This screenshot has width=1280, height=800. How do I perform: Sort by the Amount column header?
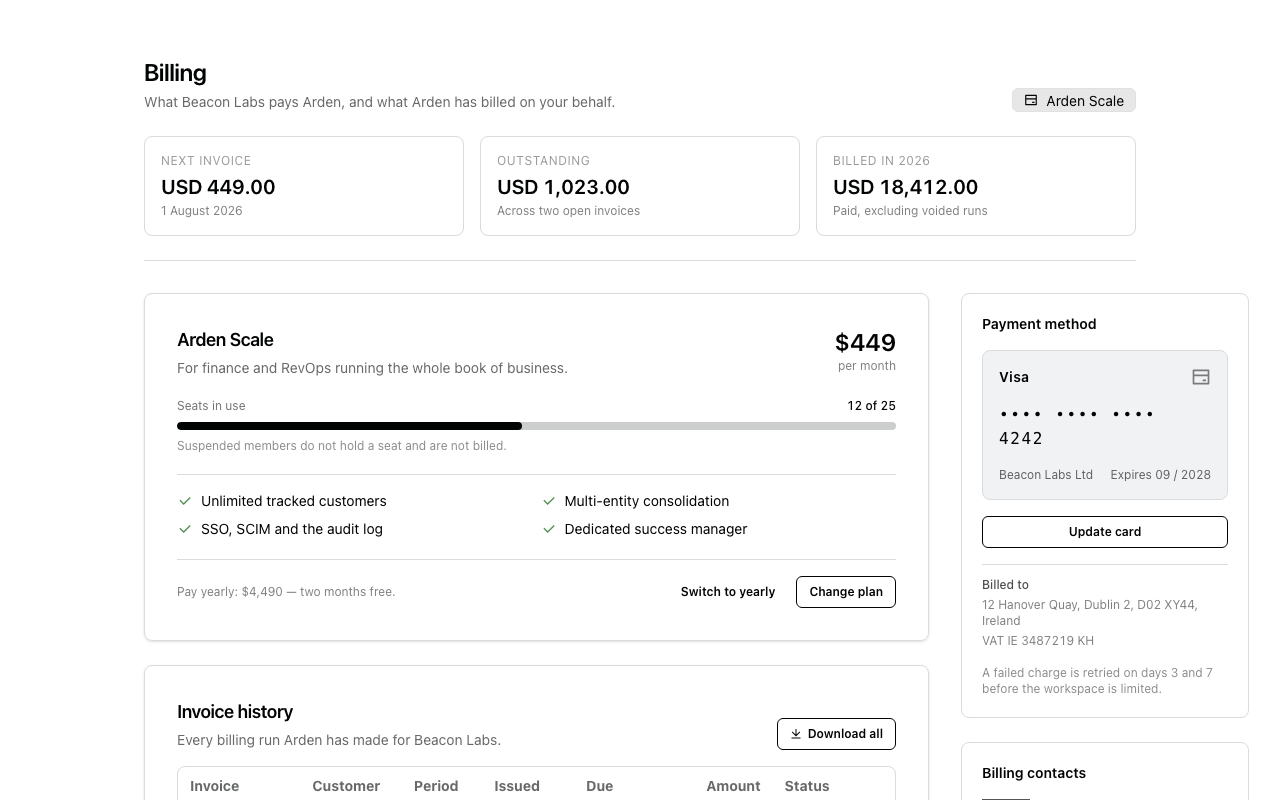click(733, 786)
